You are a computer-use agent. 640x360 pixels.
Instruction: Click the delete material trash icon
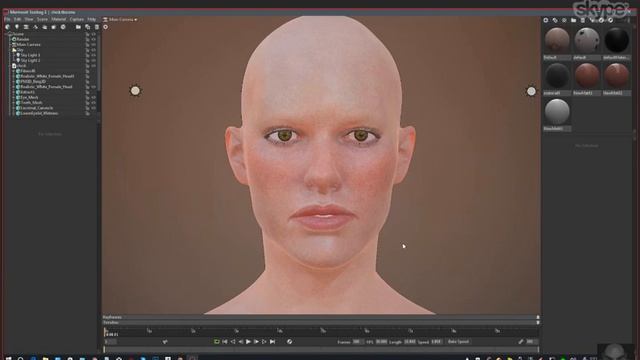coord(583,20)
